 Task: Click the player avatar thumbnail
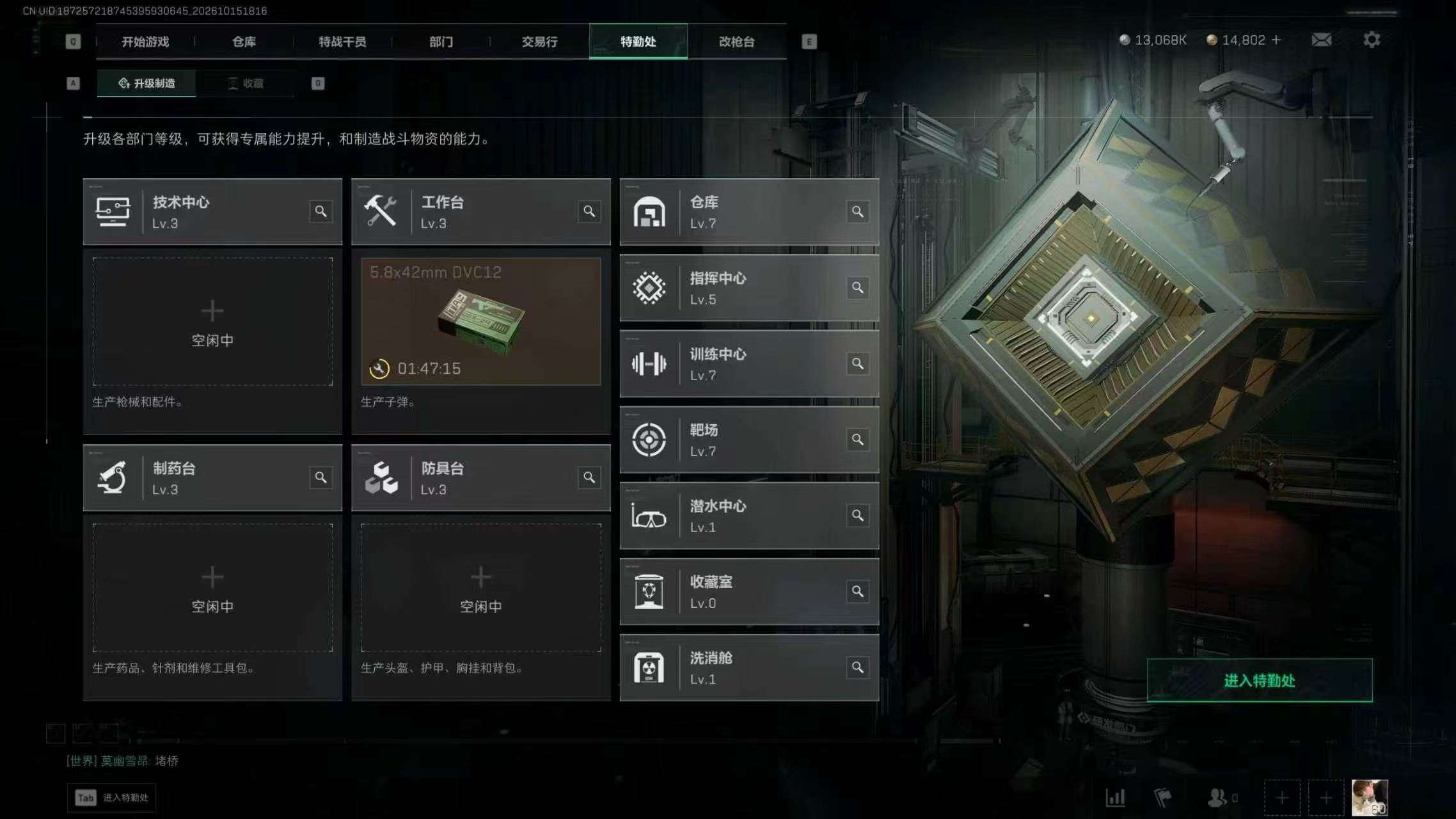tap(1370, 798)
